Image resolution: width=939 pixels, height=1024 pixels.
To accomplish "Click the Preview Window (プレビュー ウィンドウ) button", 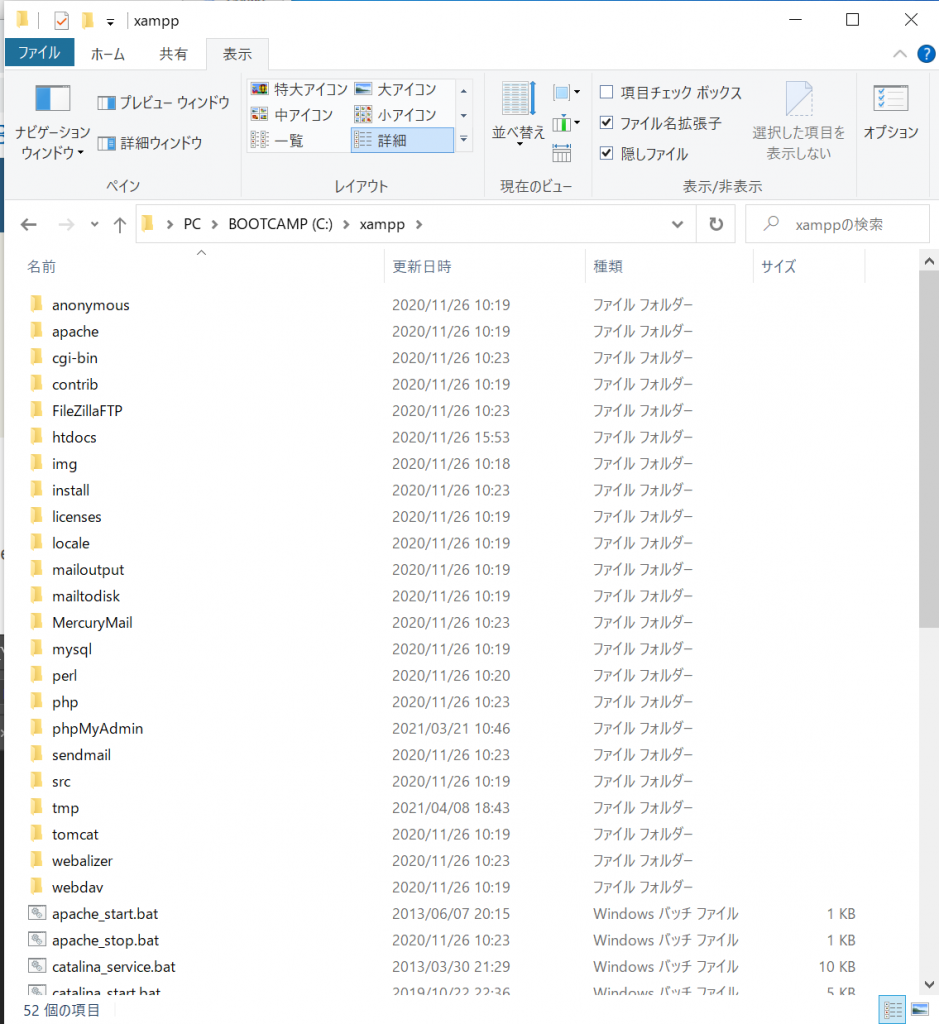I will pyautogui.click(x=164, y=103).
